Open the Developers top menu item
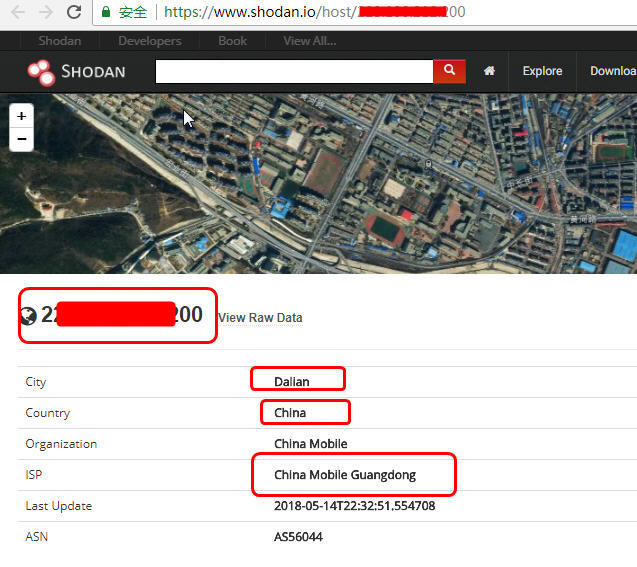The image size is (637, 567). 150,41
